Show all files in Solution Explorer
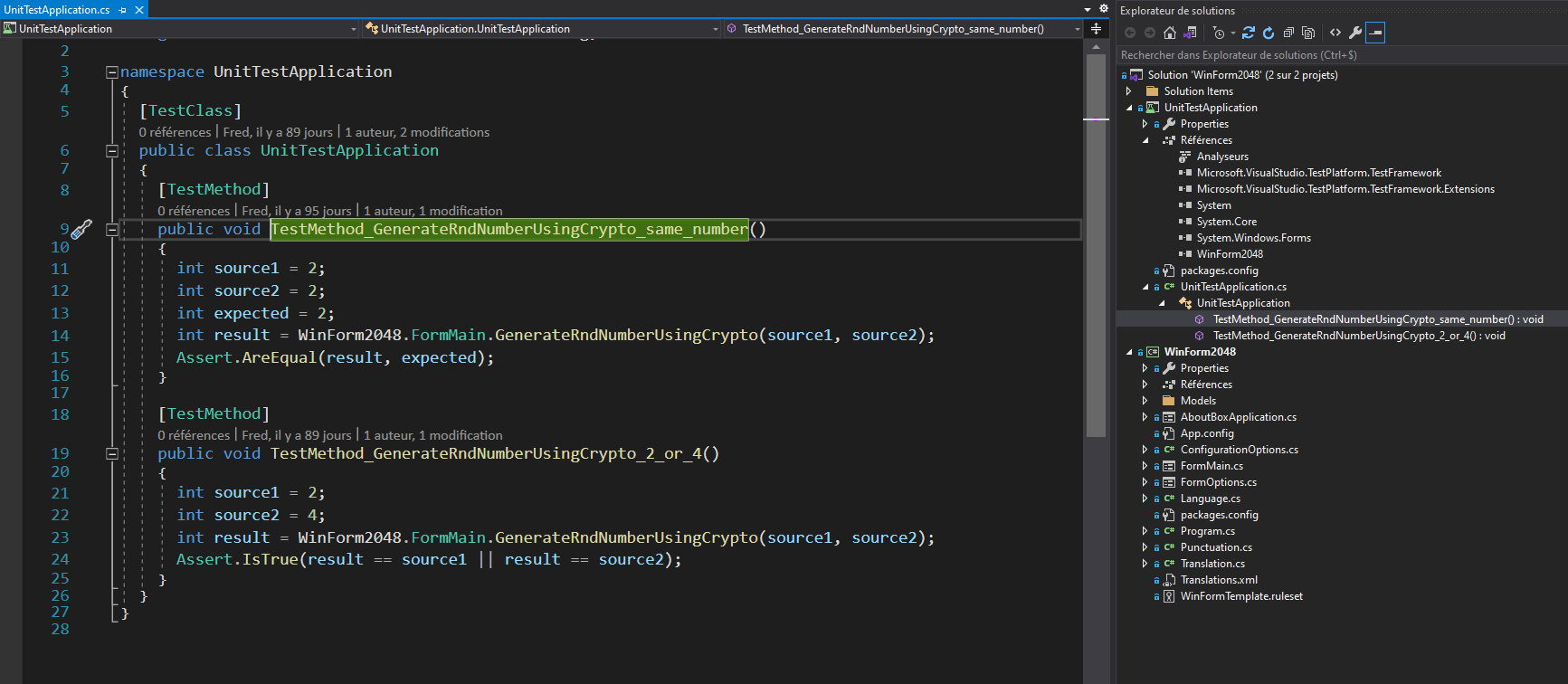 [1308, 33]
